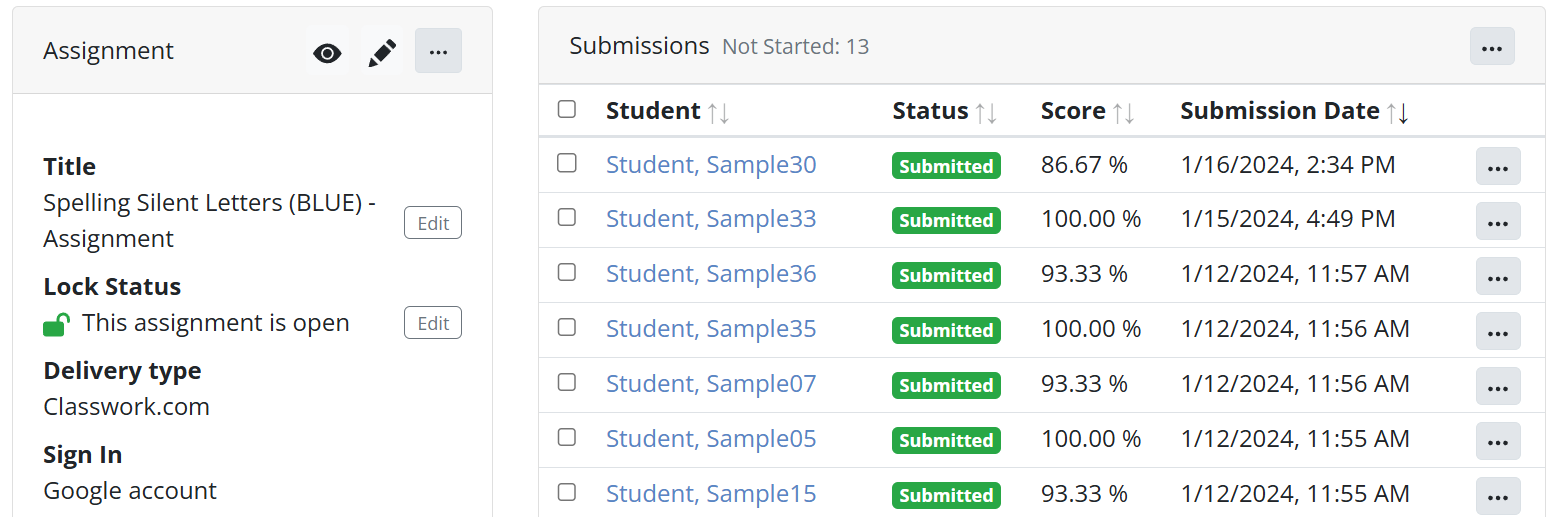1554x517 pixels.
Task: Check the box for Student, Sample07
Action: [567, 382]
